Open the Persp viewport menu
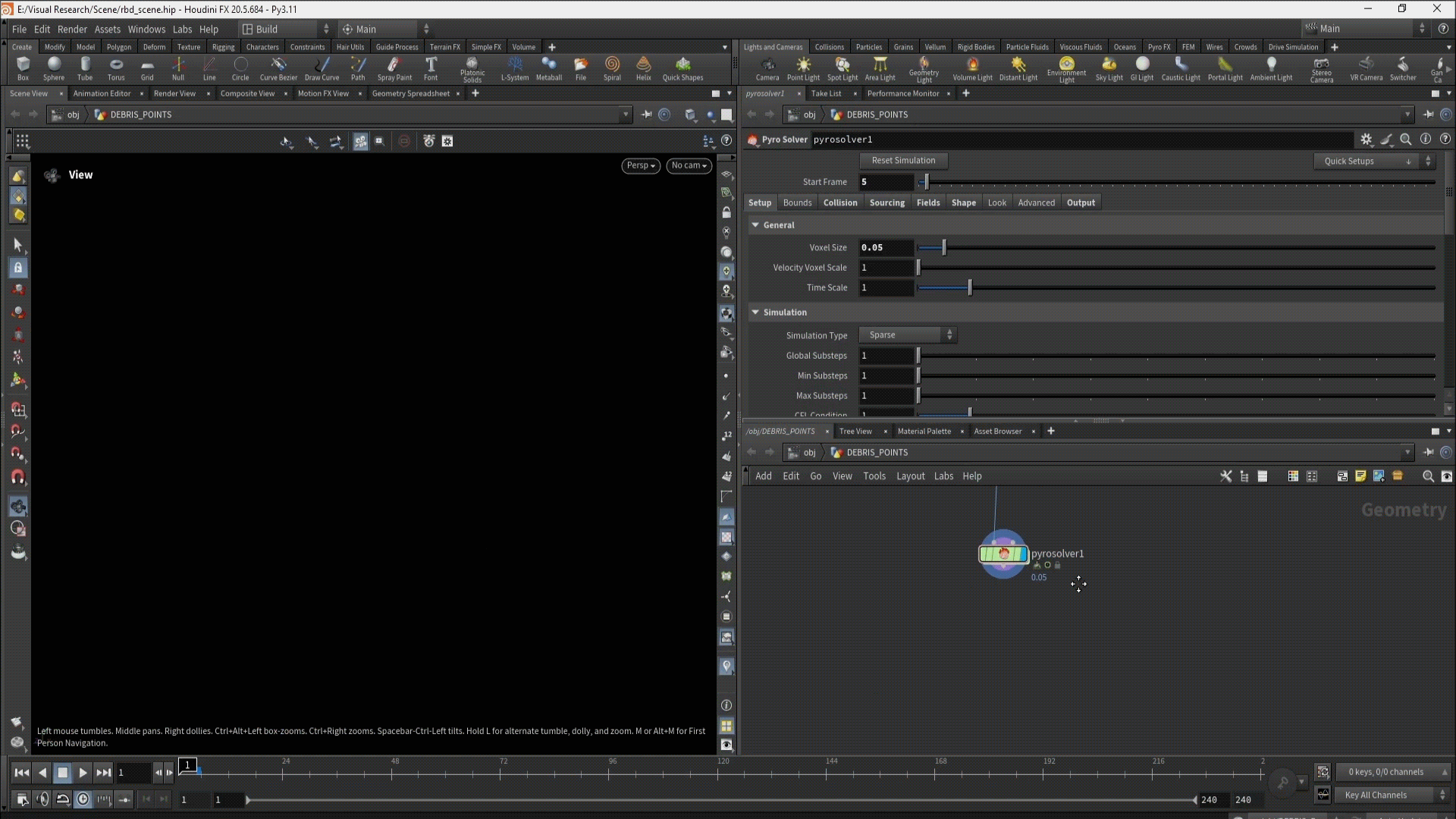 pyautogui.click(x=640, y=165)
